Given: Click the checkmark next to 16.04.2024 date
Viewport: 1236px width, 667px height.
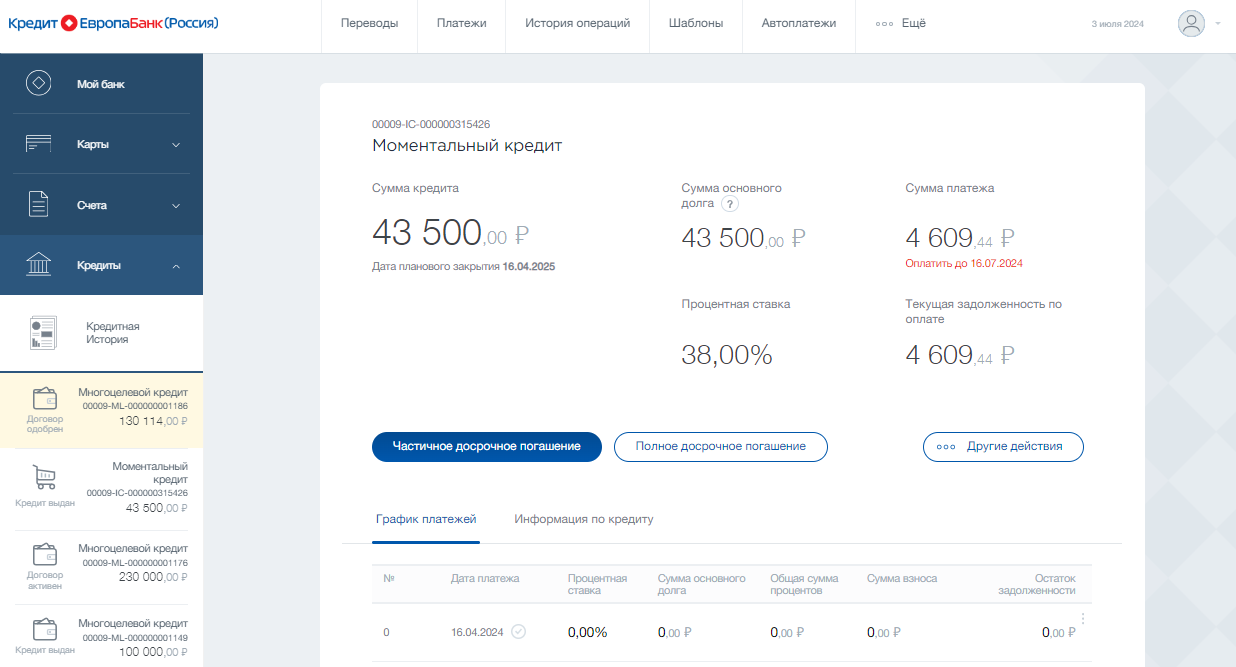Looking at the screenshot, I should tap(518, 631).
